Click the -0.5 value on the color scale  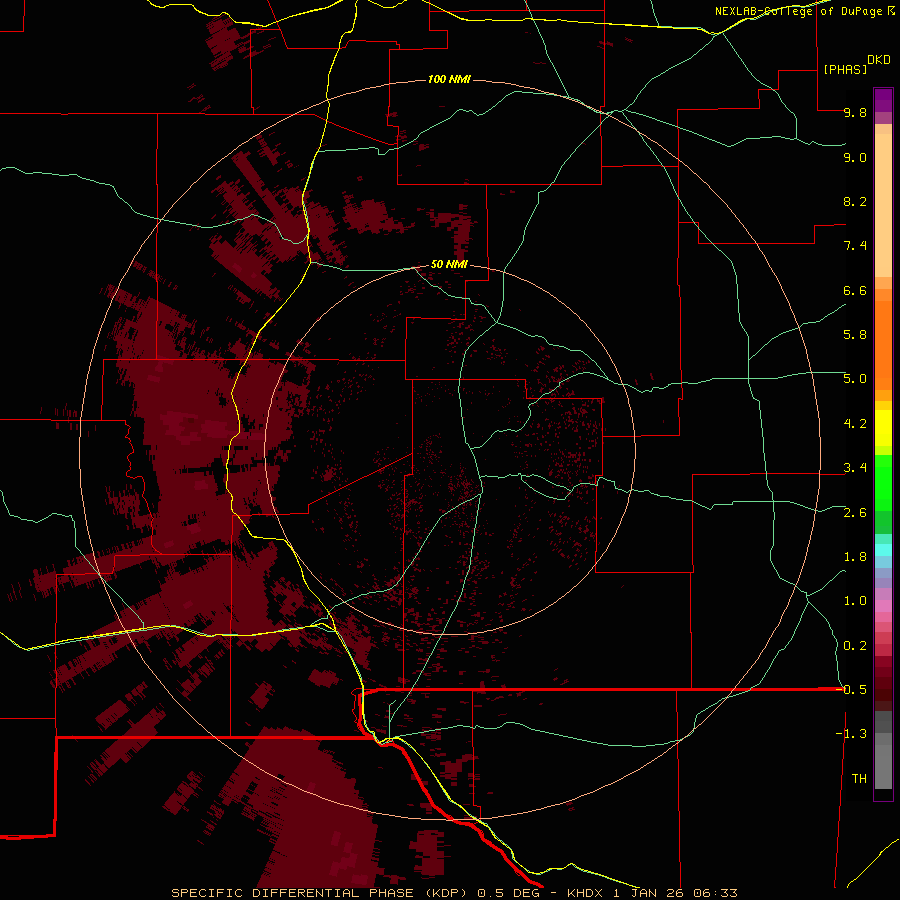(x=852, y=689)
